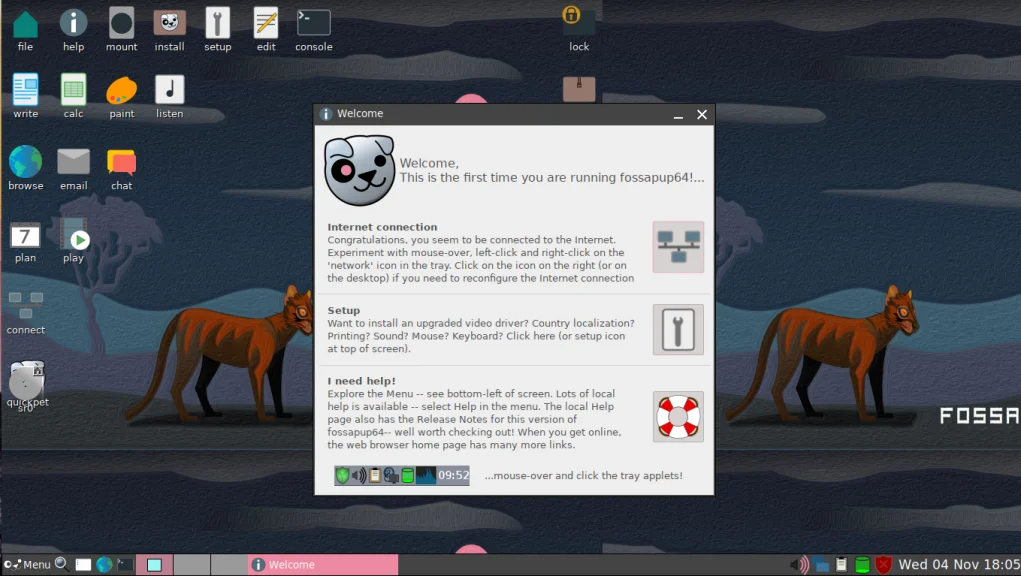Toggle the green drive mount applet in tray

click(861, 564)
